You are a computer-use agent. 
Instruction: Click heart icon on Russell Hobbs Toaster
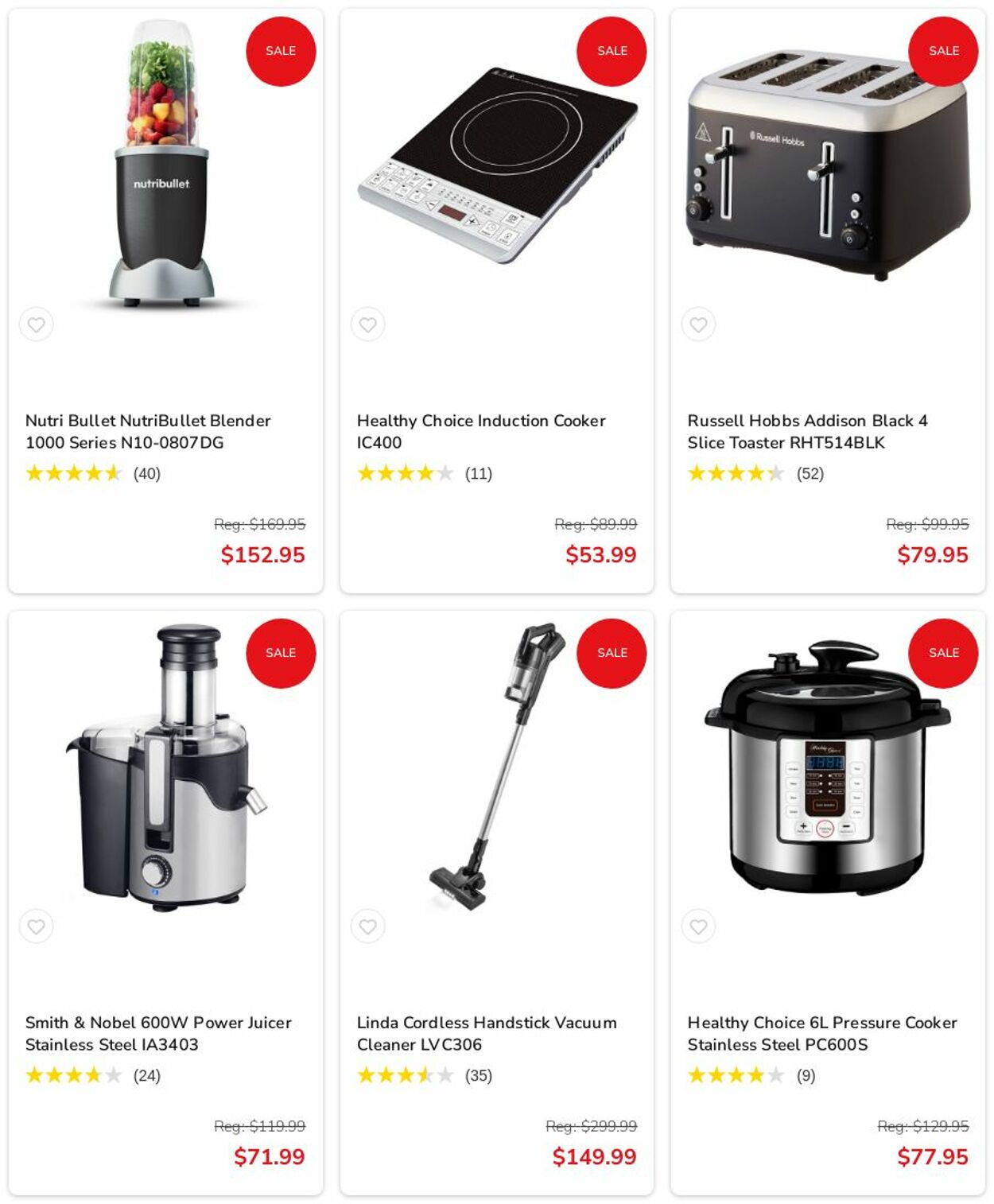pos(698,324)
